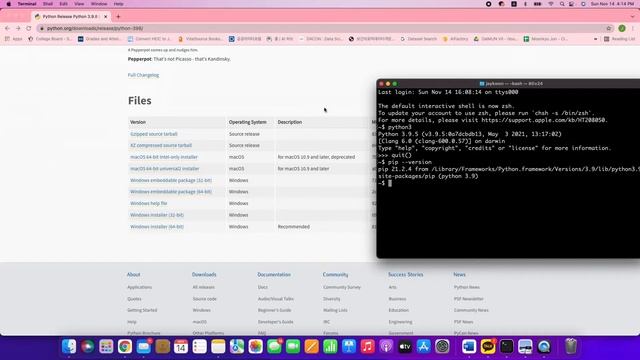
Task: Bookmark this page with the star icon
Action: [609, 28]
